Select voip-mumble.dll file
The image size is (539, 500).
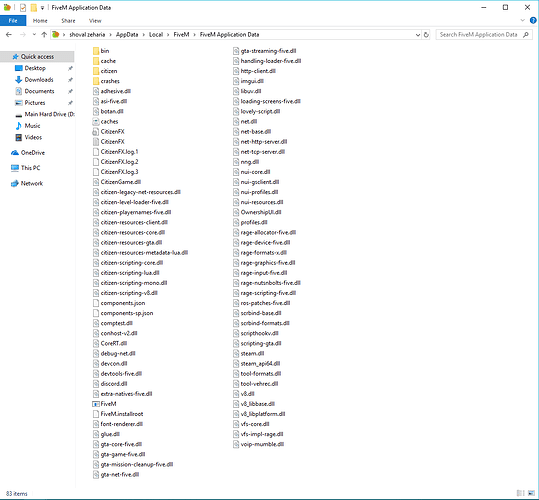(258, 444)
